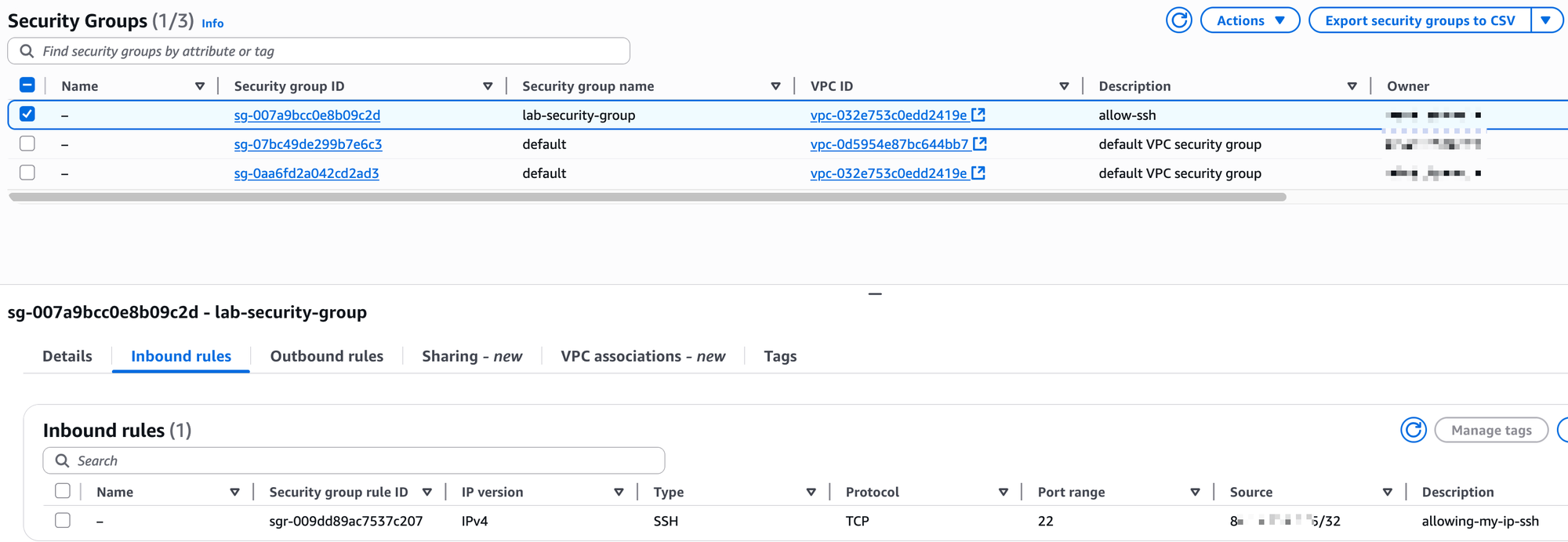
Task: Open the Tags tab
Action: coord(780,356)
